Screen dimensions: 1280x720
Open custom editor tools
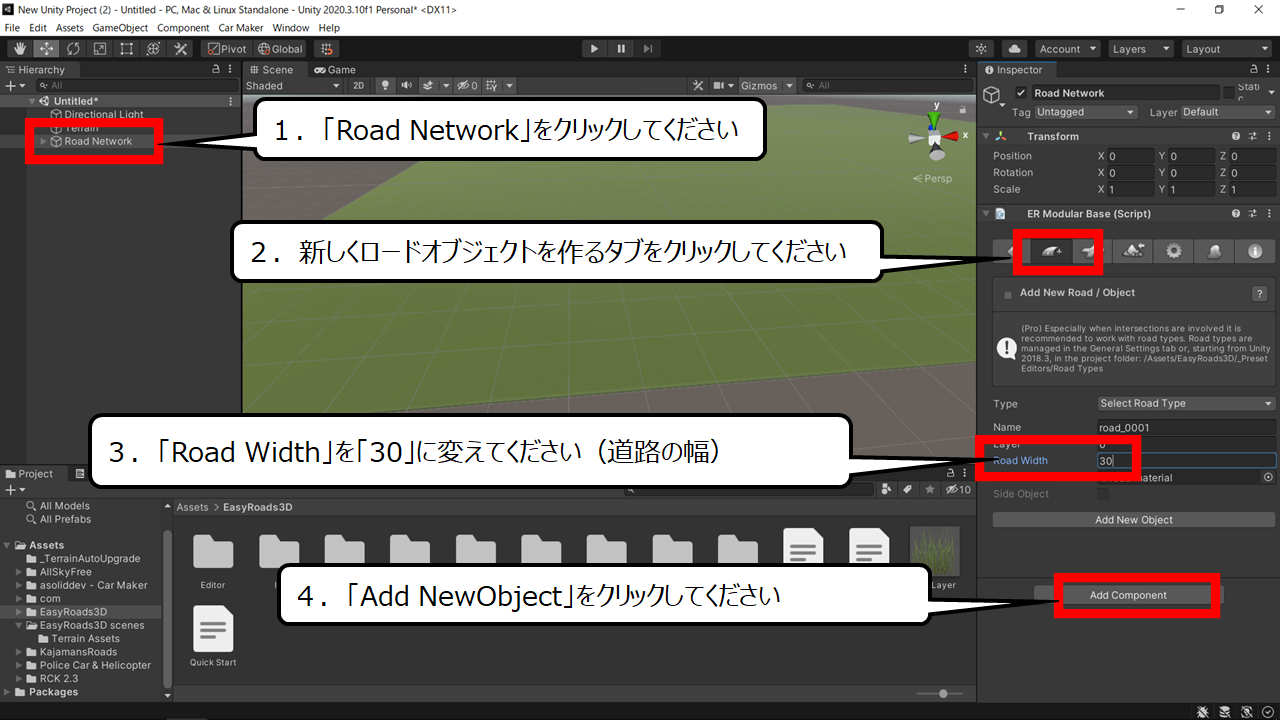click(x=181, y=49)
